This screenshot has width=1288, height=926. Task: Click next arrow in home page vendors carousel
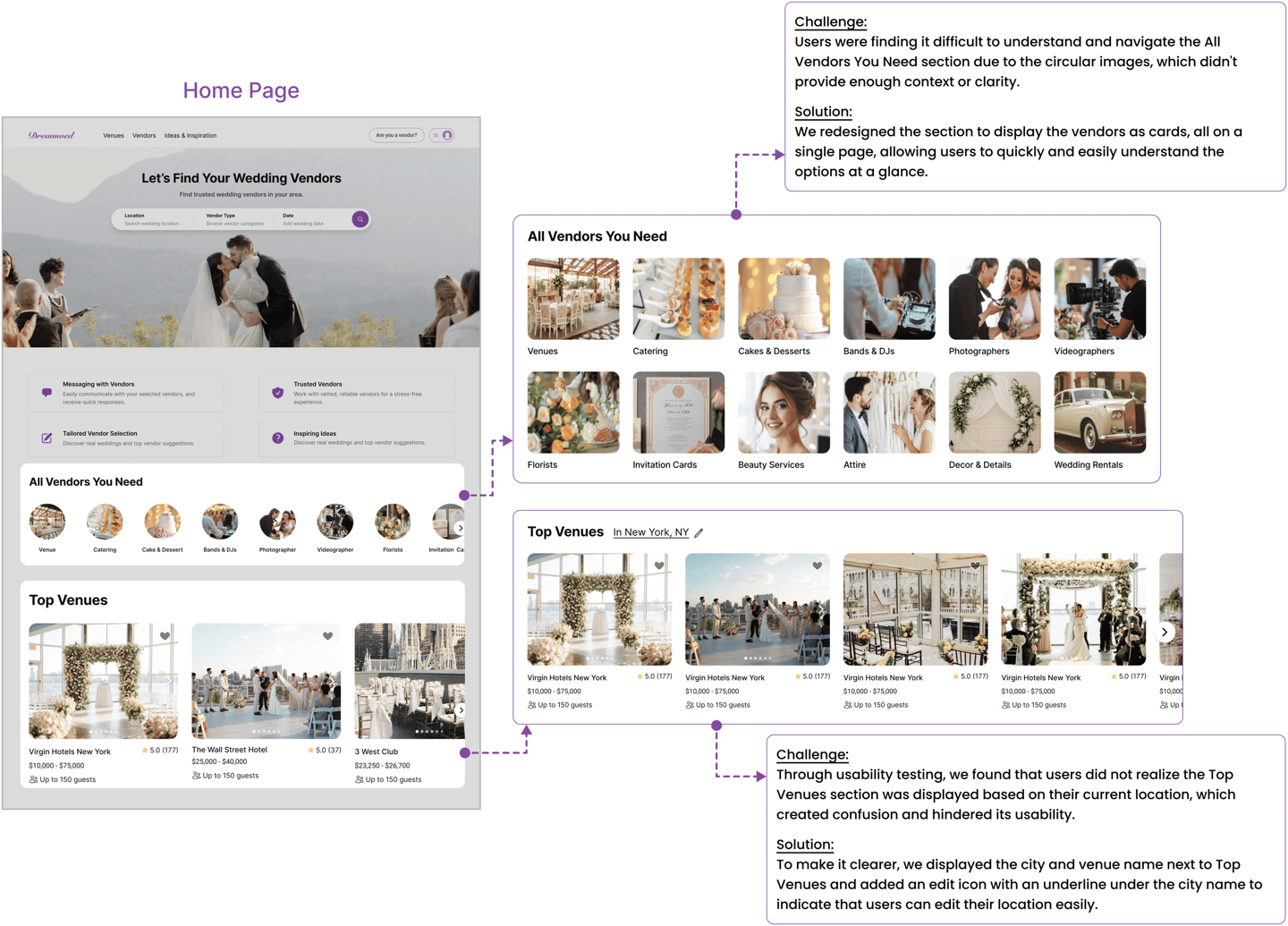point(461,528)
